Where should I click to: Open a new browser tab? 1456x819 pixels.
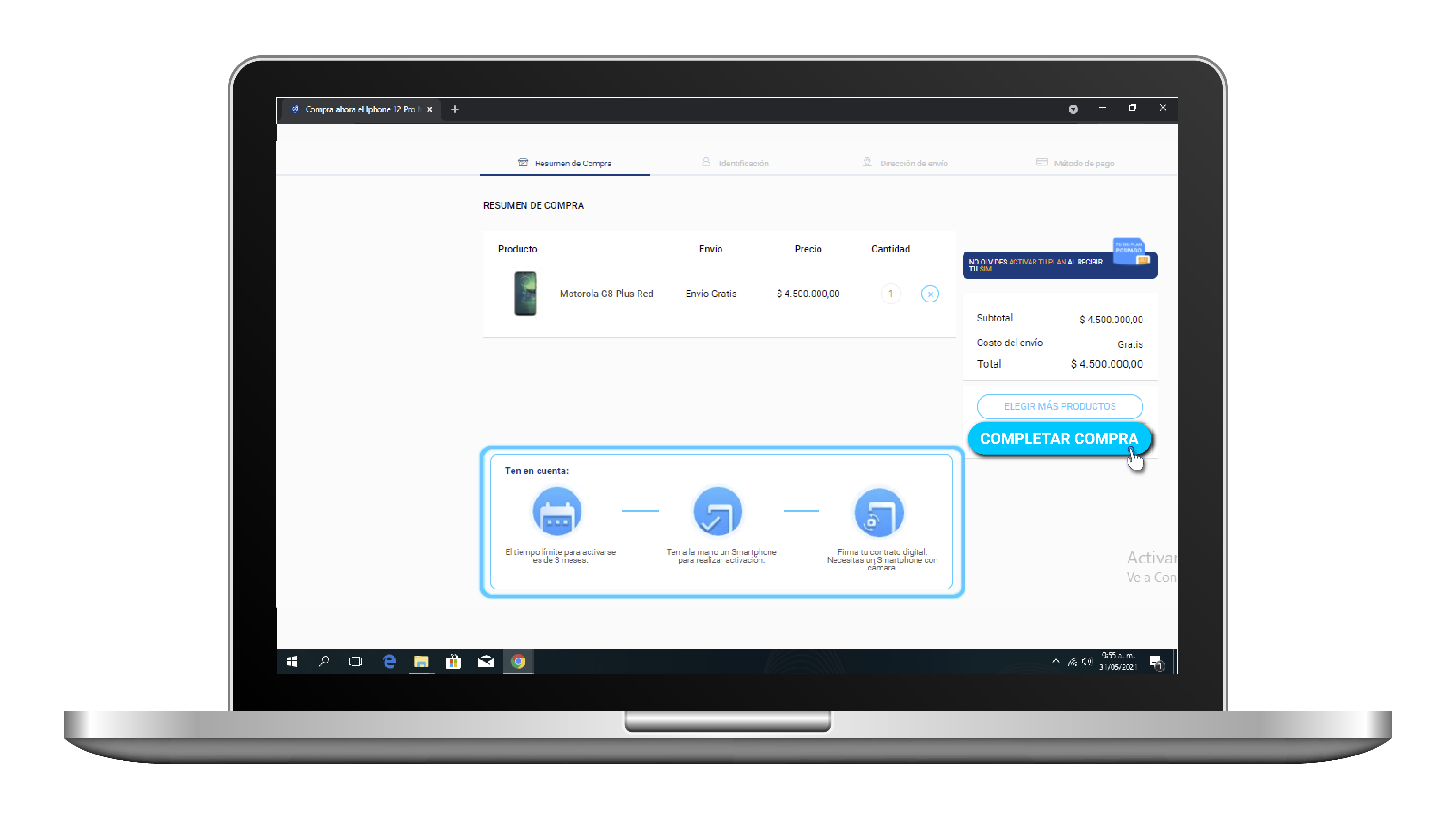[x=455, y=110]
